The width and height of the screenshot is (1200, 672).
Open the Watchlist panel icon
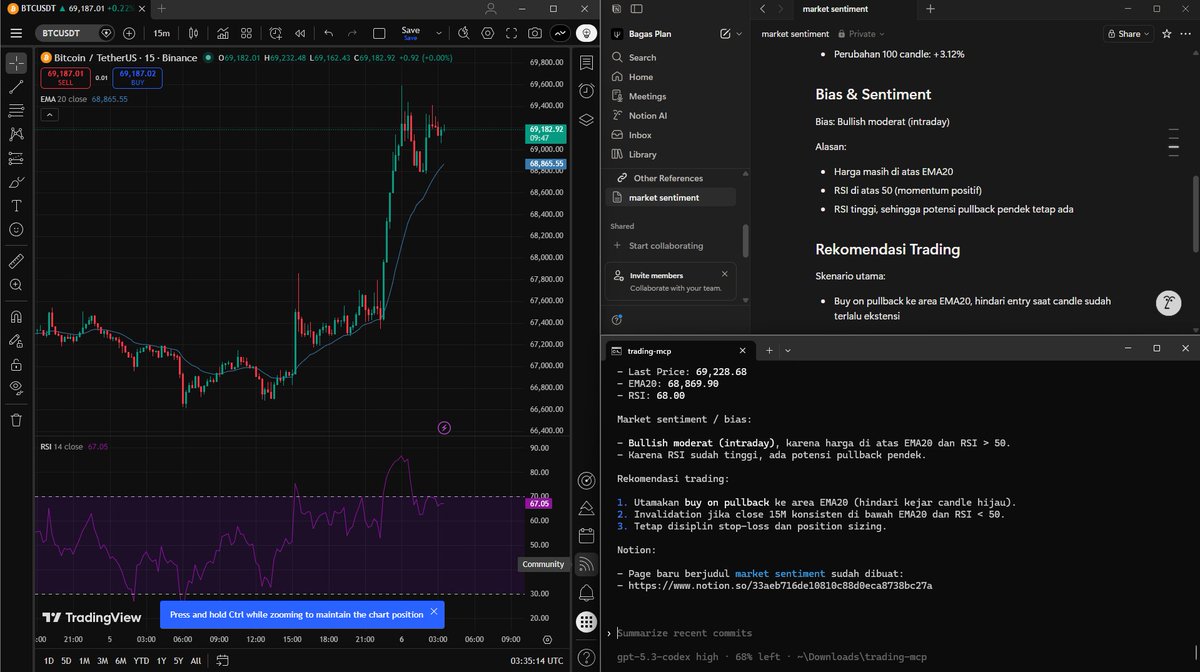point(586,63)
